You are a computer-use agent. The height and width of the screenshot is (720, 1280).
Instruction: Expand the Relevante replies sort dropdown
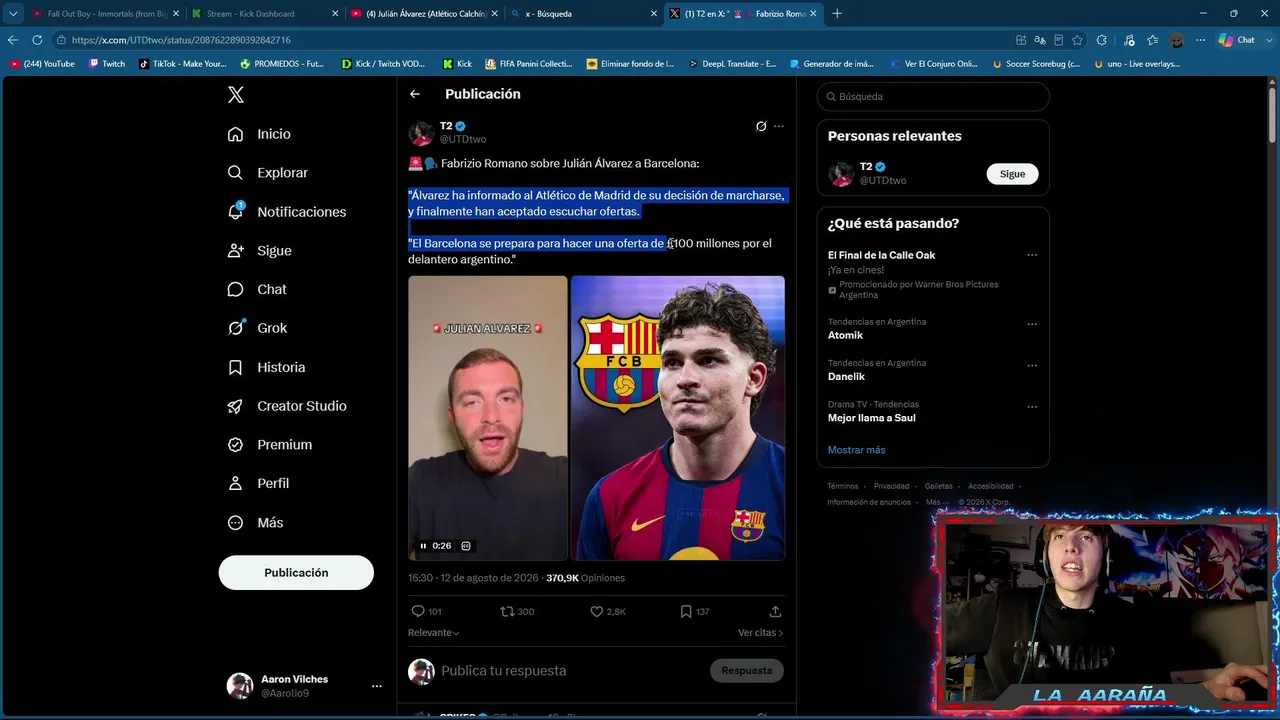pyautogui.click(x=434, y=633)
